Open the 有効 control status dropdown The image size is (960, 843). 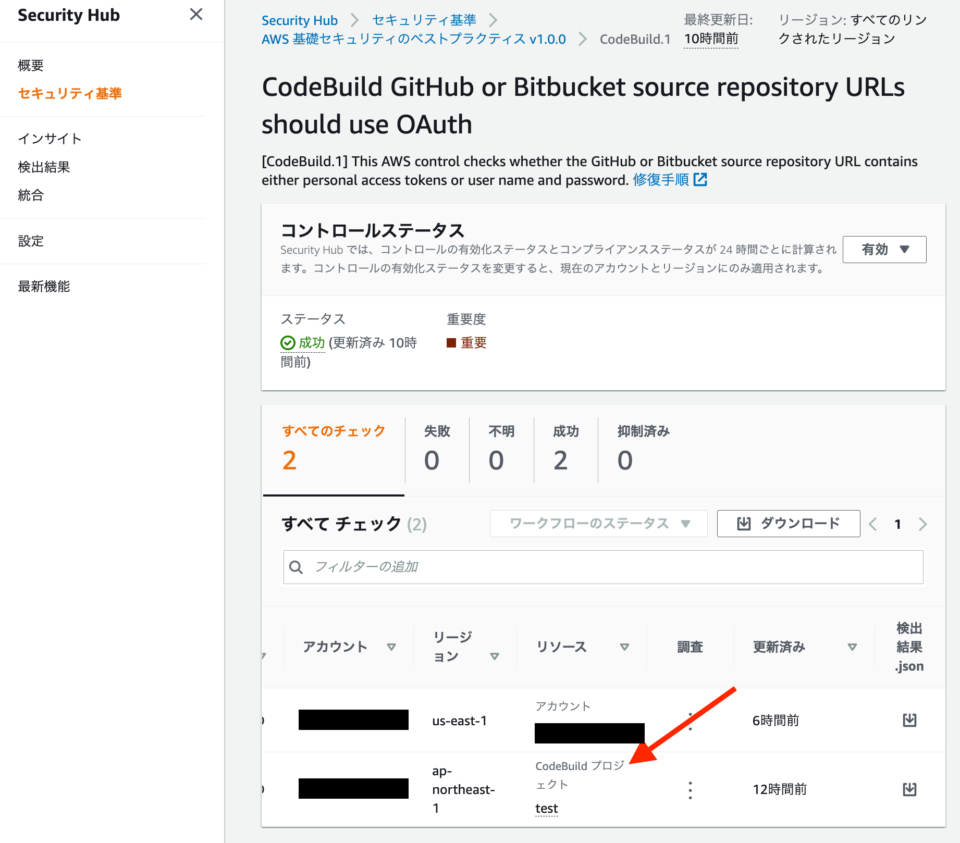pyautogui.click(x=884, y=249)
